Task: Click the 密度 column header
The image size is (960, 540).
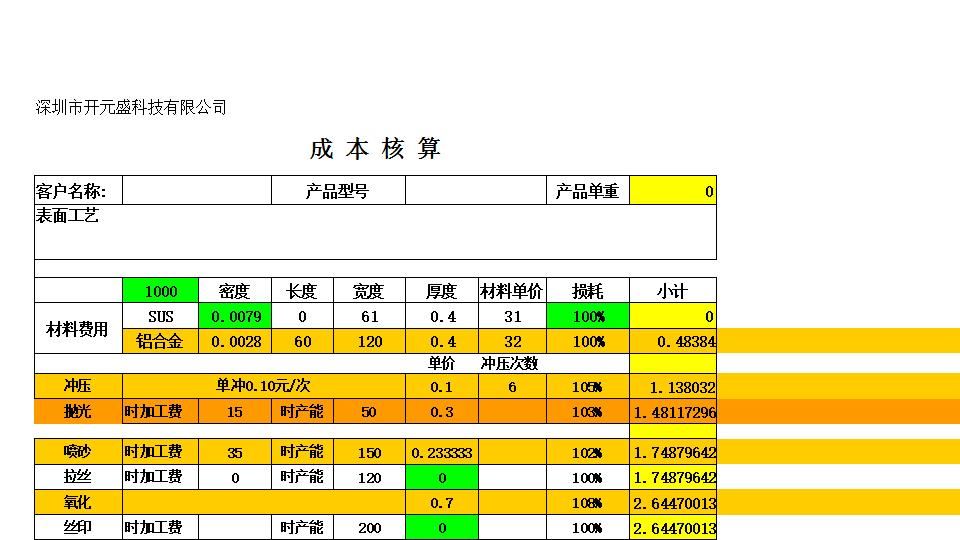Action: tap(235, 291)
